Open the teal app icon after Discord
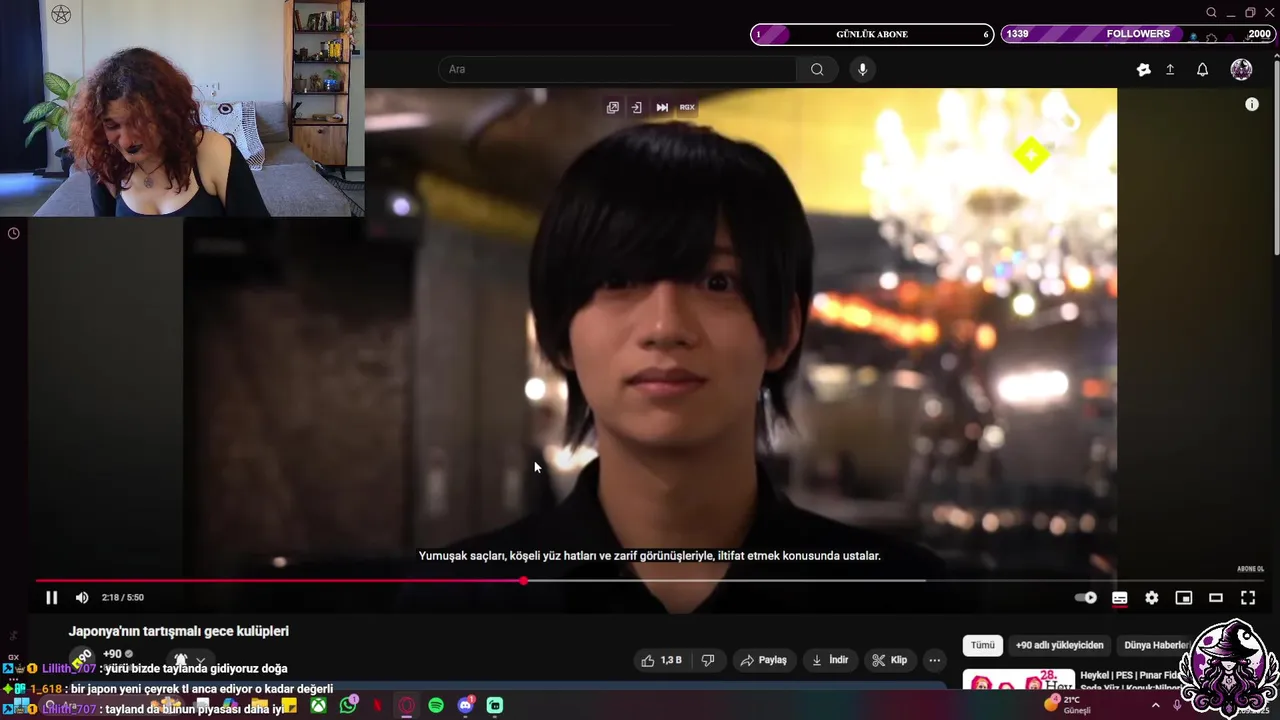1280x720 pixels. [494, 706]
